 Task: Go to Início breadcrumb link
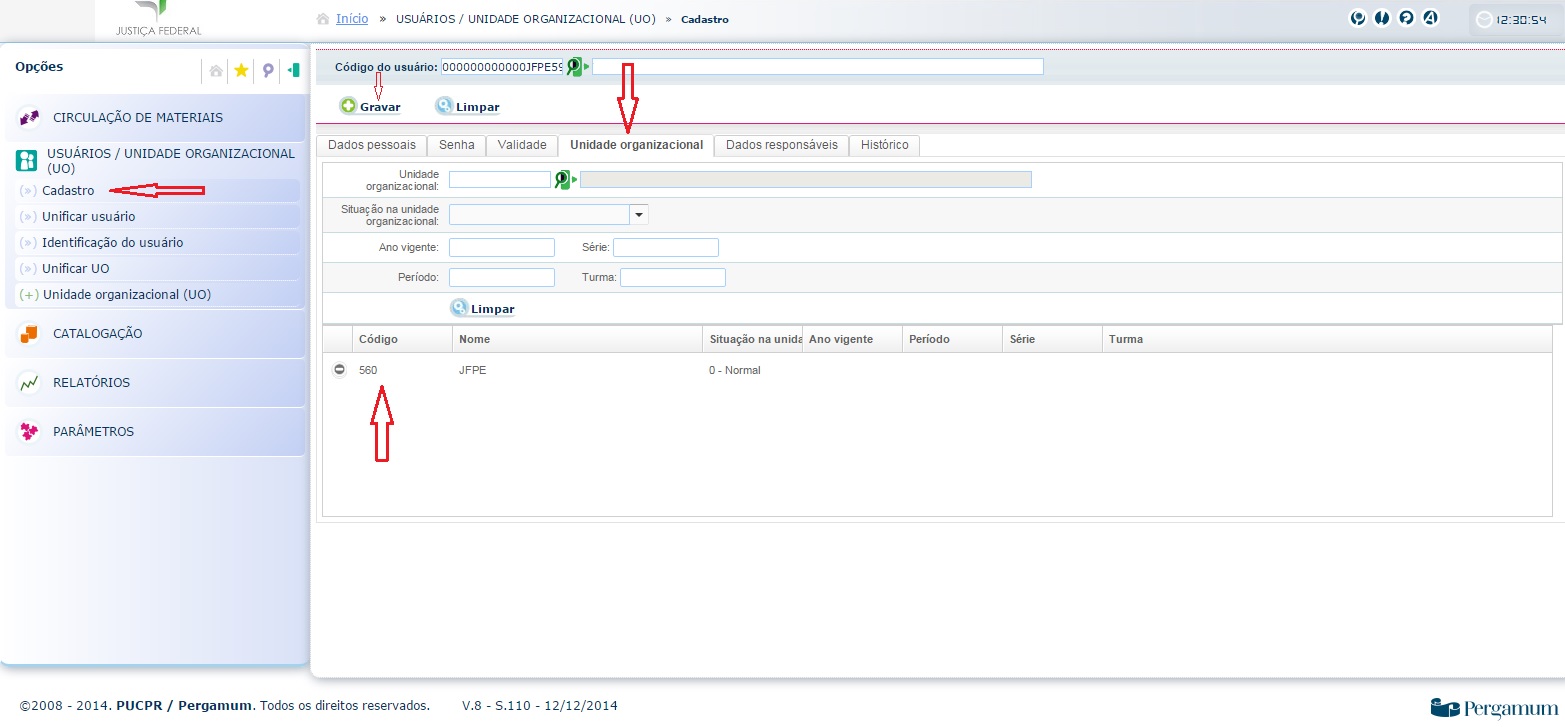[x=351, y=19]
